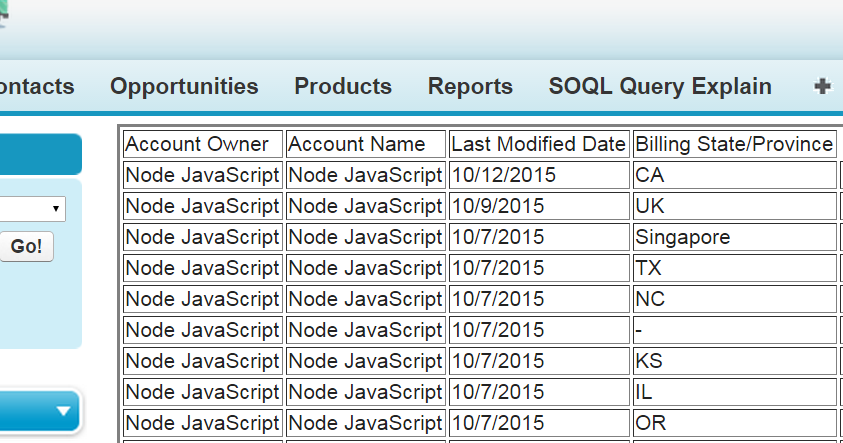Select the 10/12/2015 date cell

[x=539, y=175]
